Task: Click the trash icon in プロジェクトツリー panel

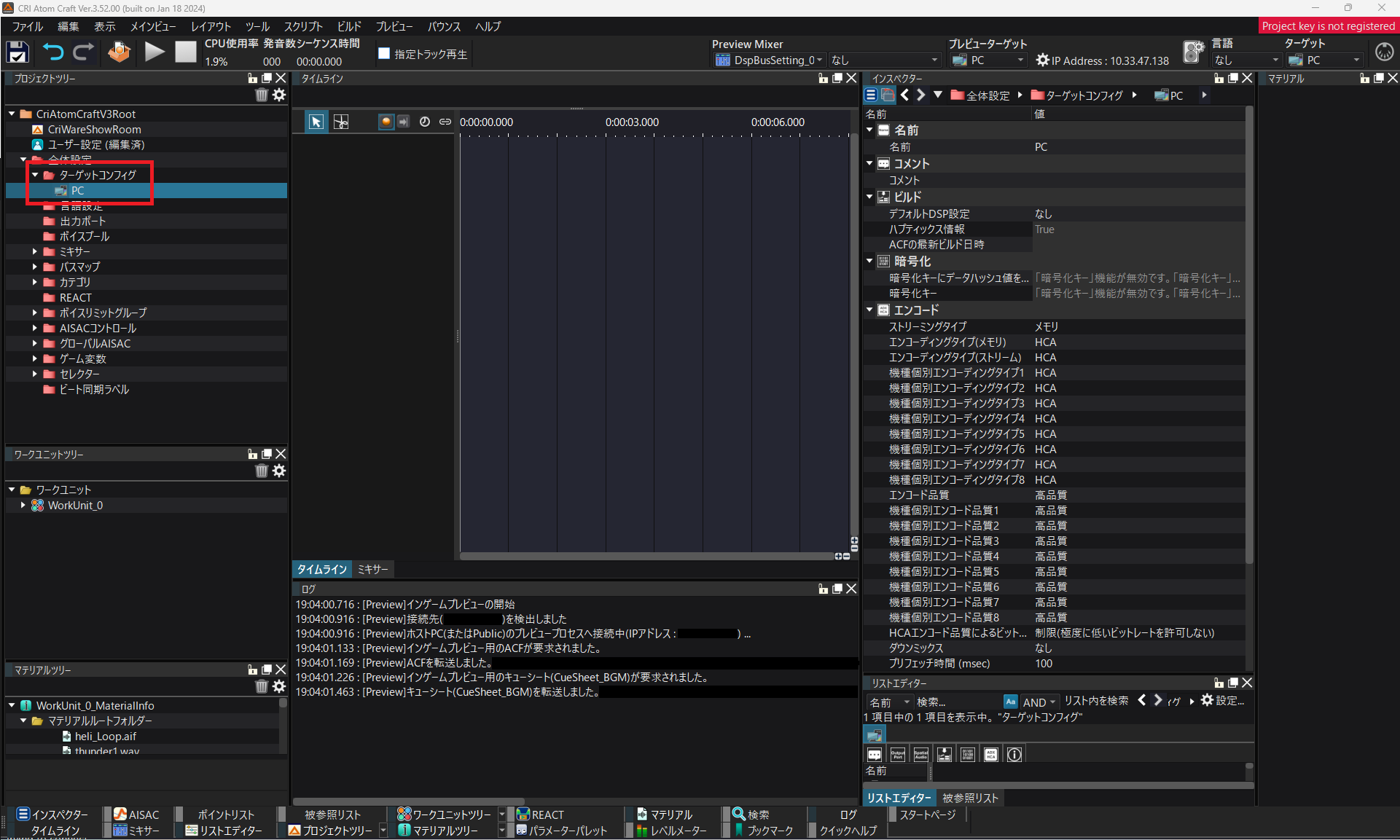Action: (262, 95)
